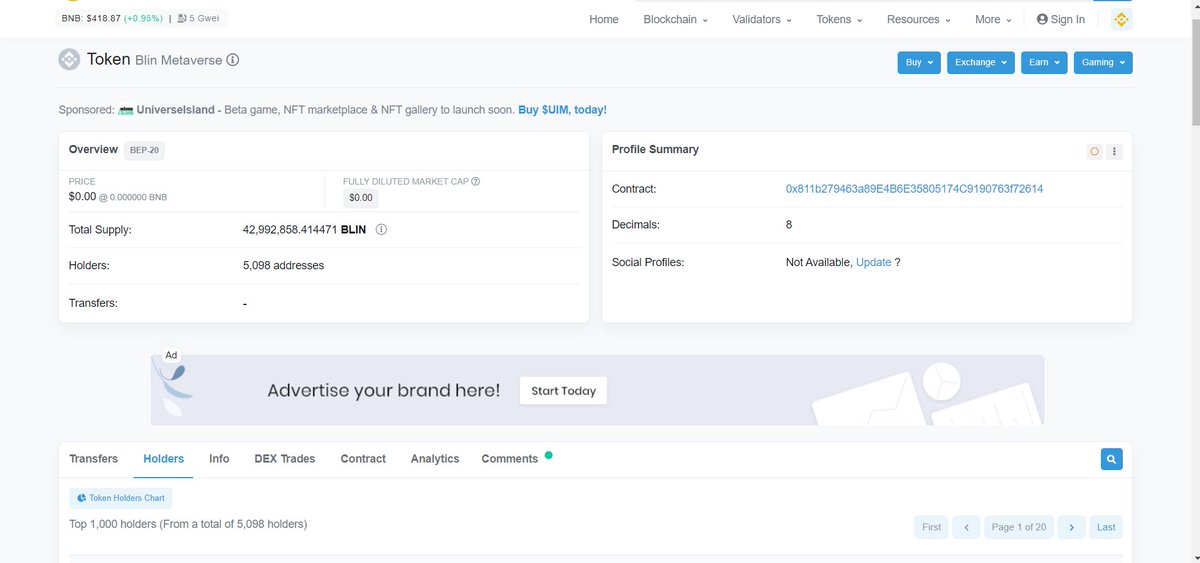Click the orange circle icon in Profile Summary
Viewport: 1200px width, 563px height.
(1094, 152)
